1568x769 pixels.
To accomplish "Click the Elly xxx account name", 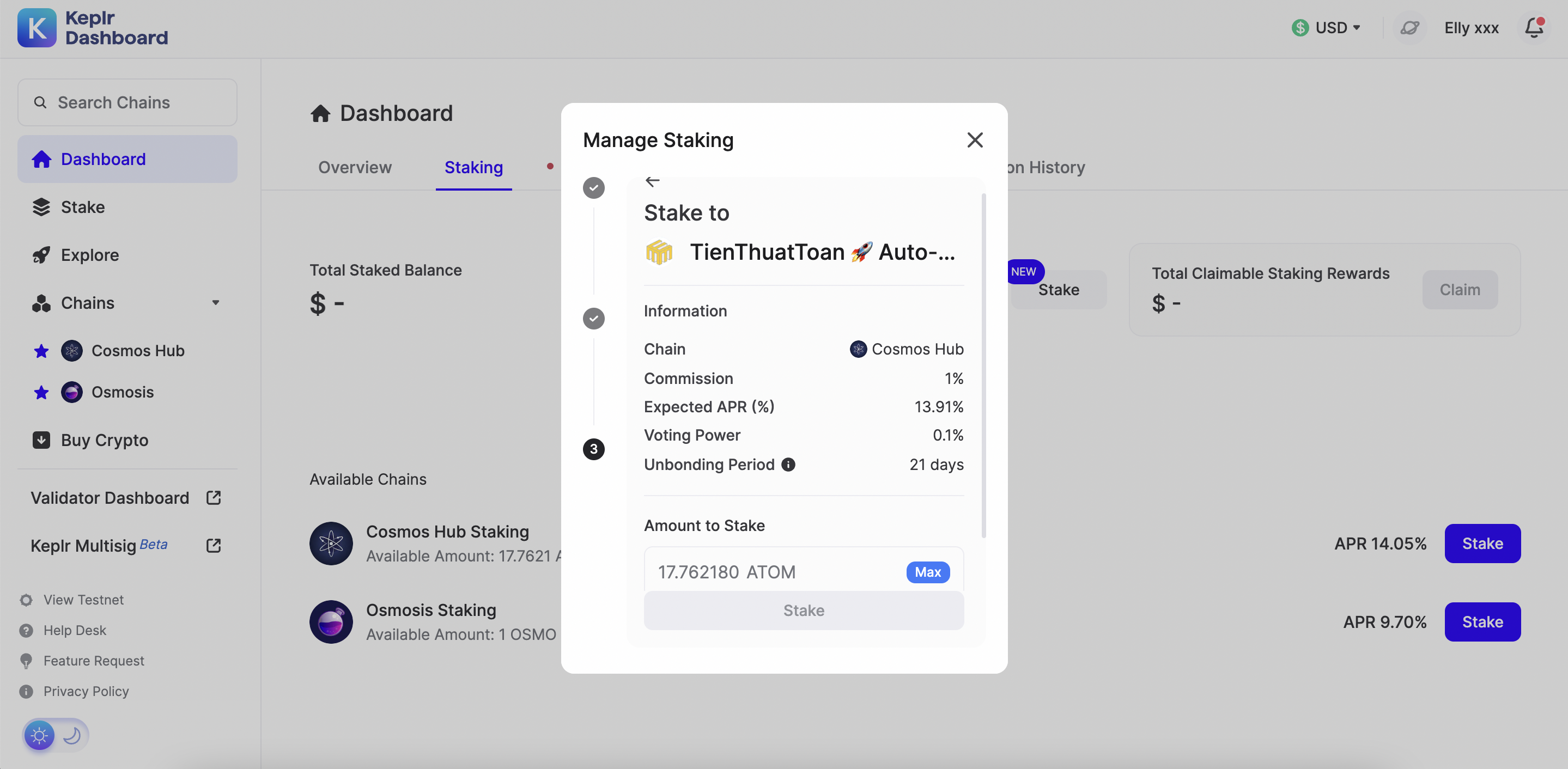I will [x=1472, y=28].
